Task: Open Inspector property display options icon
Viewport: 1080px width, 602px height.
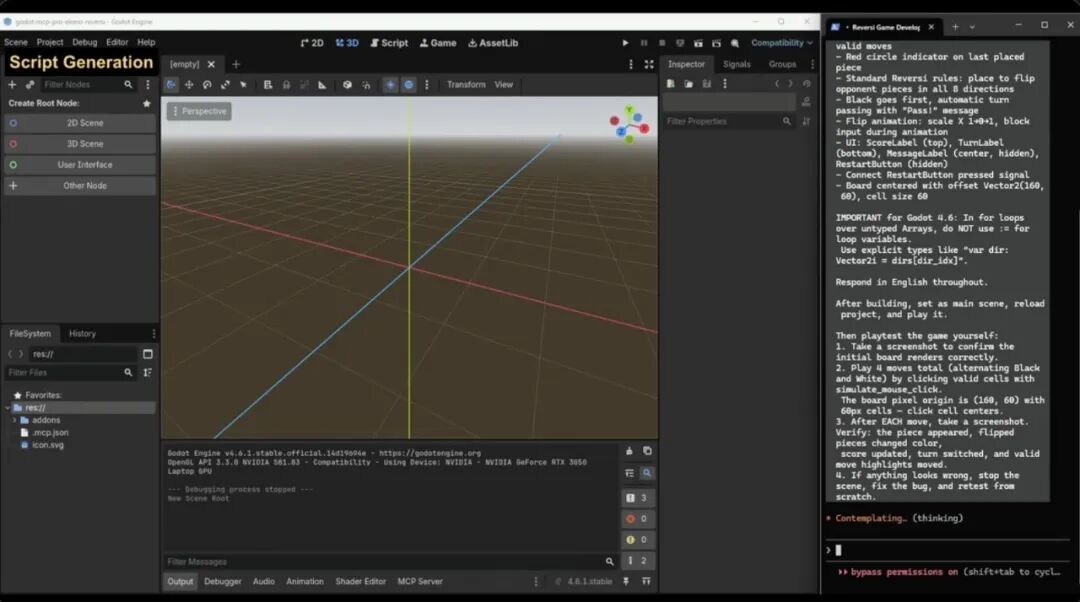Action: tap(806, 121)
